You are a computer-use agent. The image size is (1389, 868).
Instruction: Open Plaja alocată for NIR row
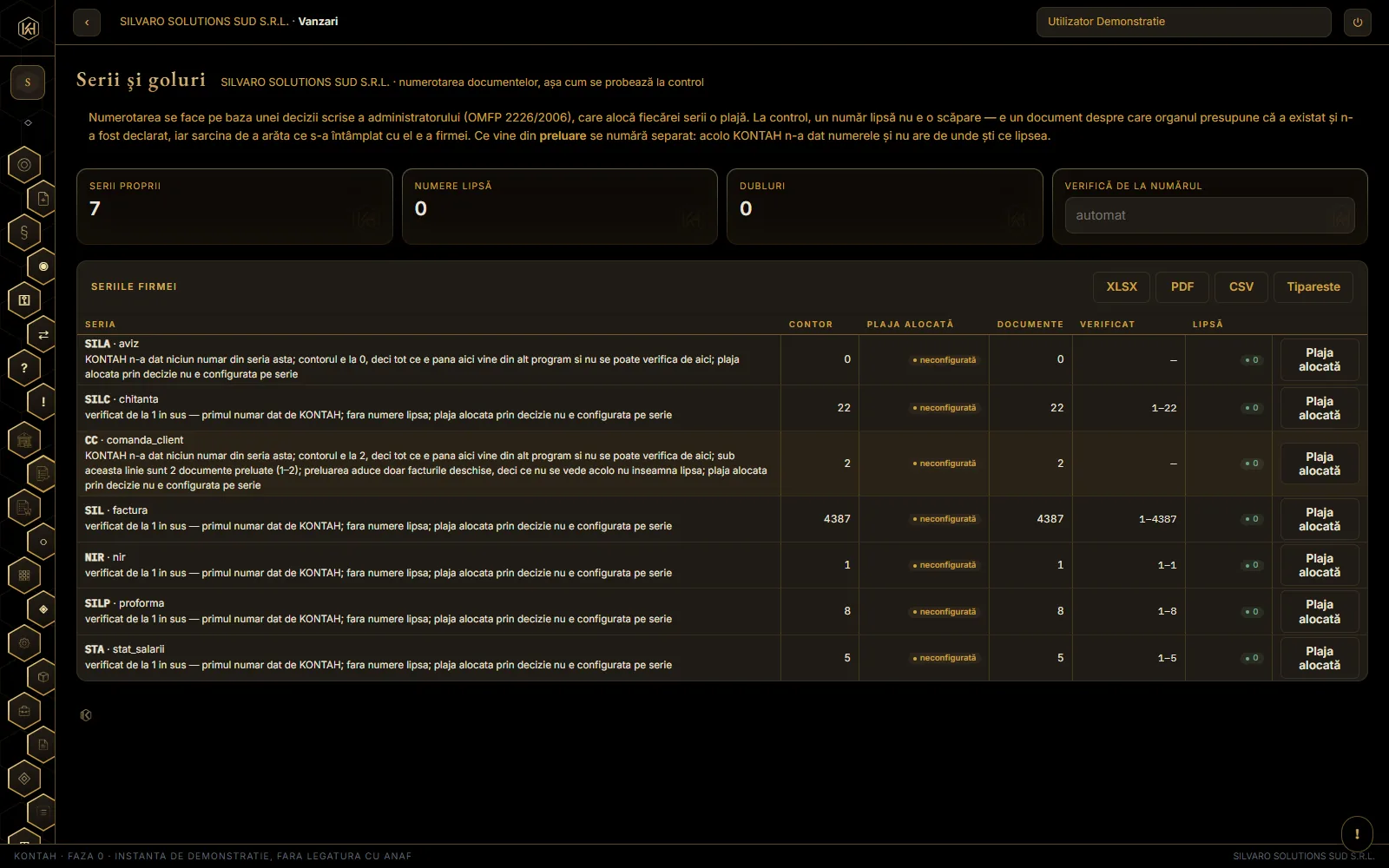(x=1320, y=566)
